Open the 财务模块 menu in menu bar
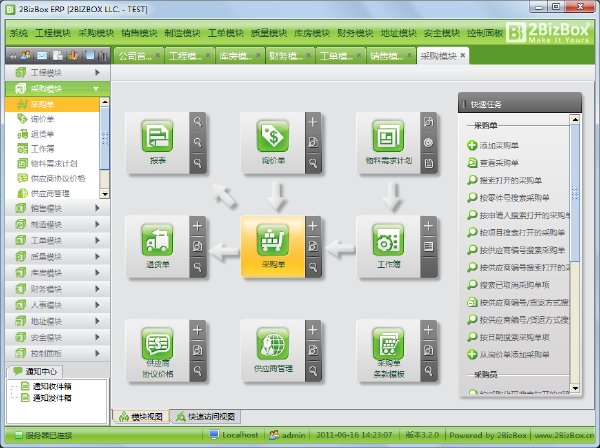This screenshot has height=448, width=600. coord(355,33)
